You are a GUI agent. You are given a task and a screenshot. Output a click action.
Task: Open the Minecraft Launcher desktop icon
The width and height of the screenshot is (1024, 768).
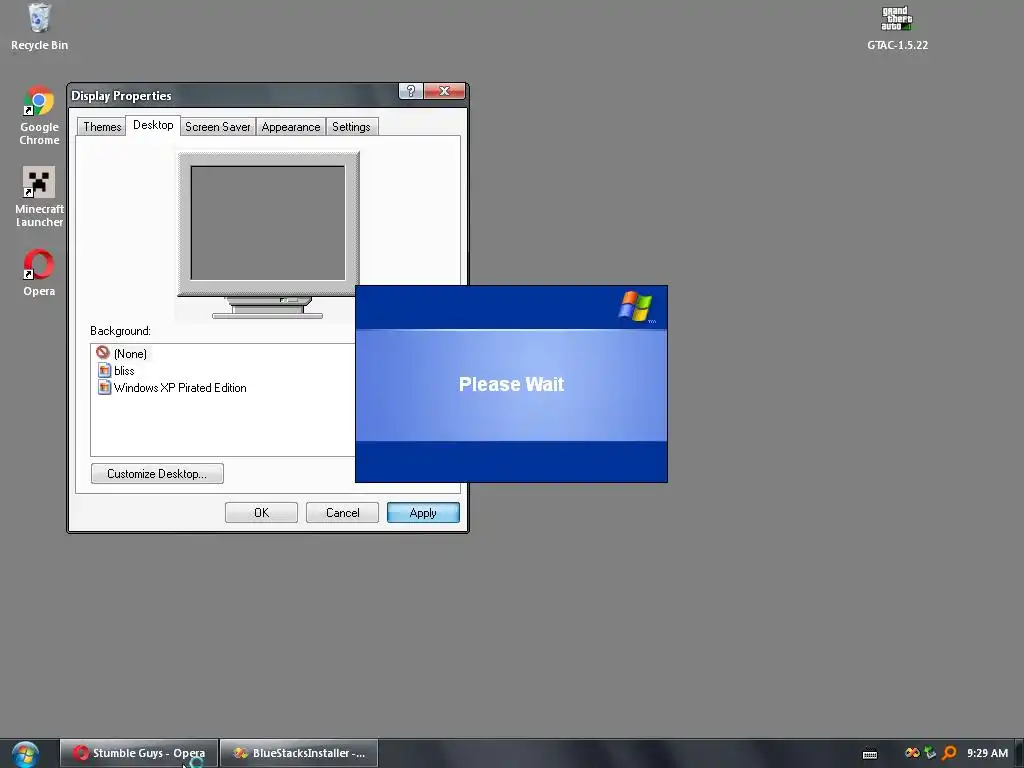point(39,197)
